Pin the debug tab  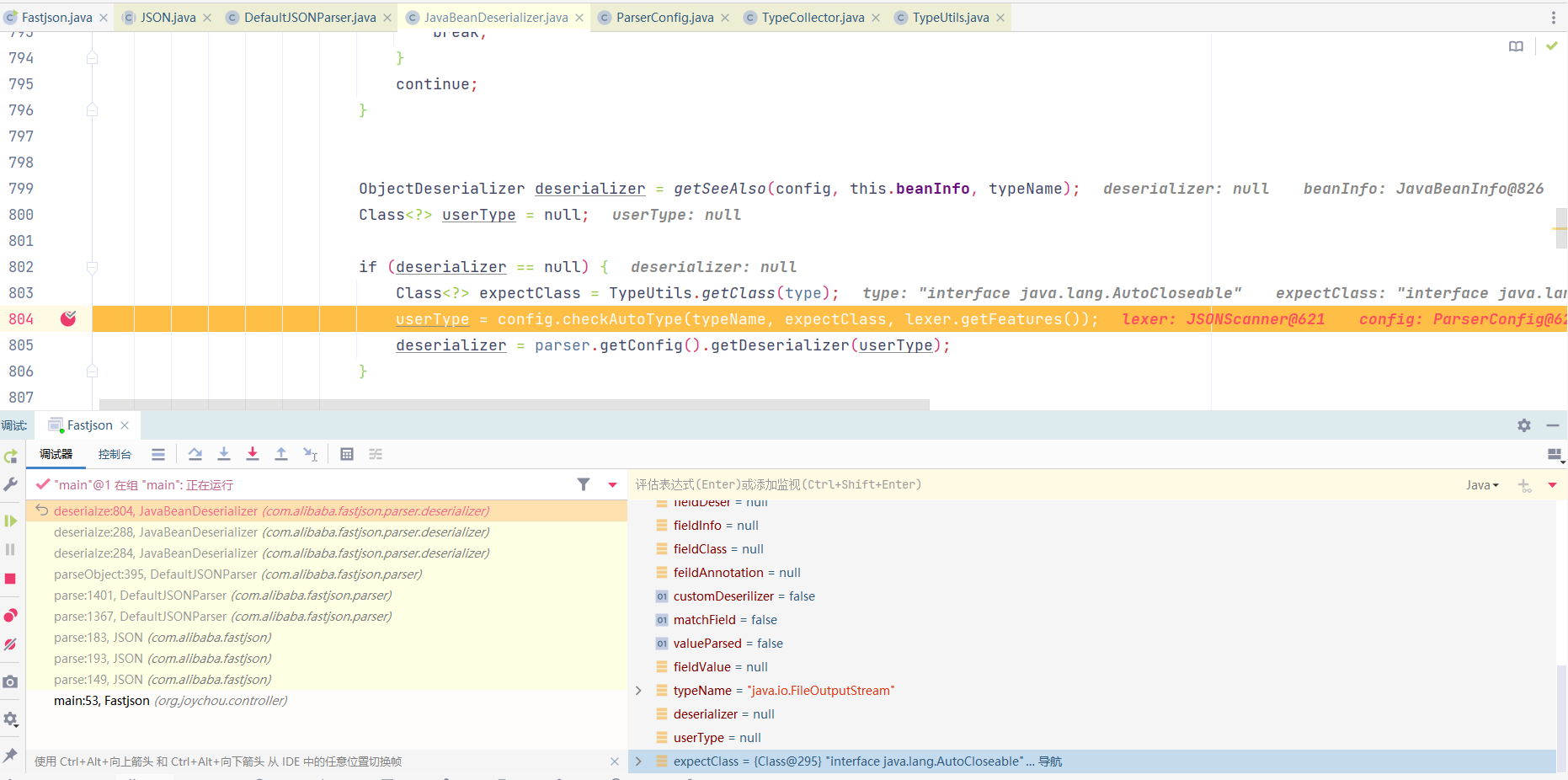pos(10,756)
